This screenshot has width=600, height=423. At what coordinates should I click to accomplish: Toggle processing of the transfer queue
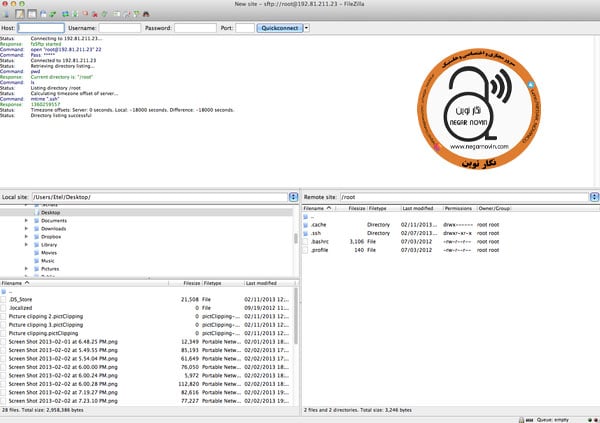pos(75,14)
